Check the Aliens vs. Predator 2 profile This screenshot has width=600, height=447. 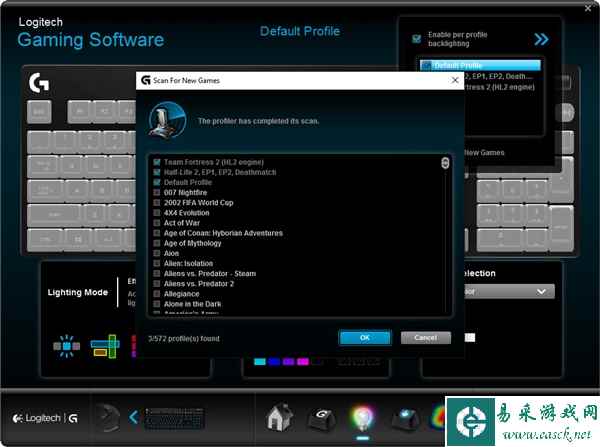tap(157, 284)
